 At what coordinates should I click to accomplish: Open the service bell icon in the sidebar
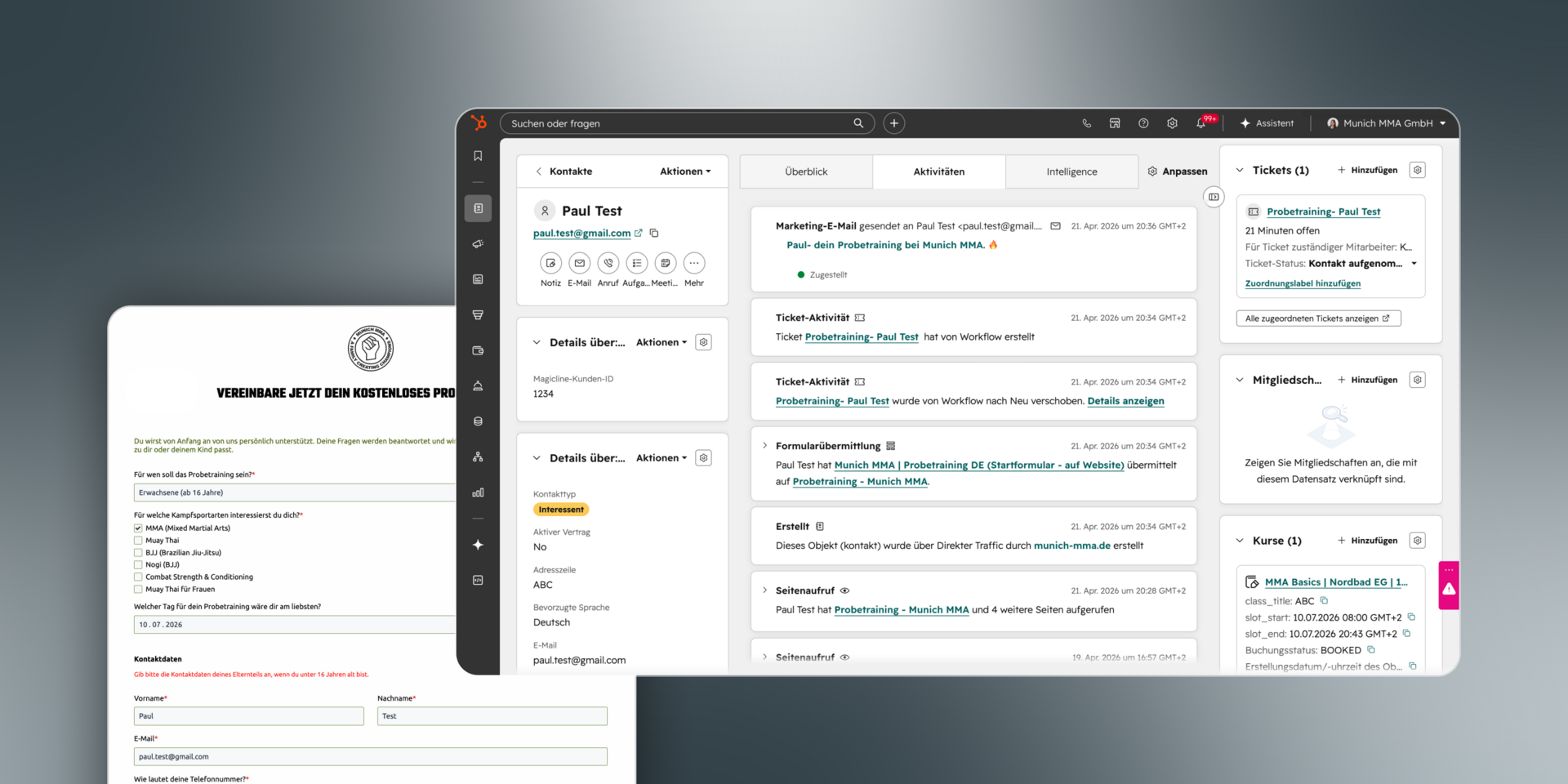coord(478,385)
